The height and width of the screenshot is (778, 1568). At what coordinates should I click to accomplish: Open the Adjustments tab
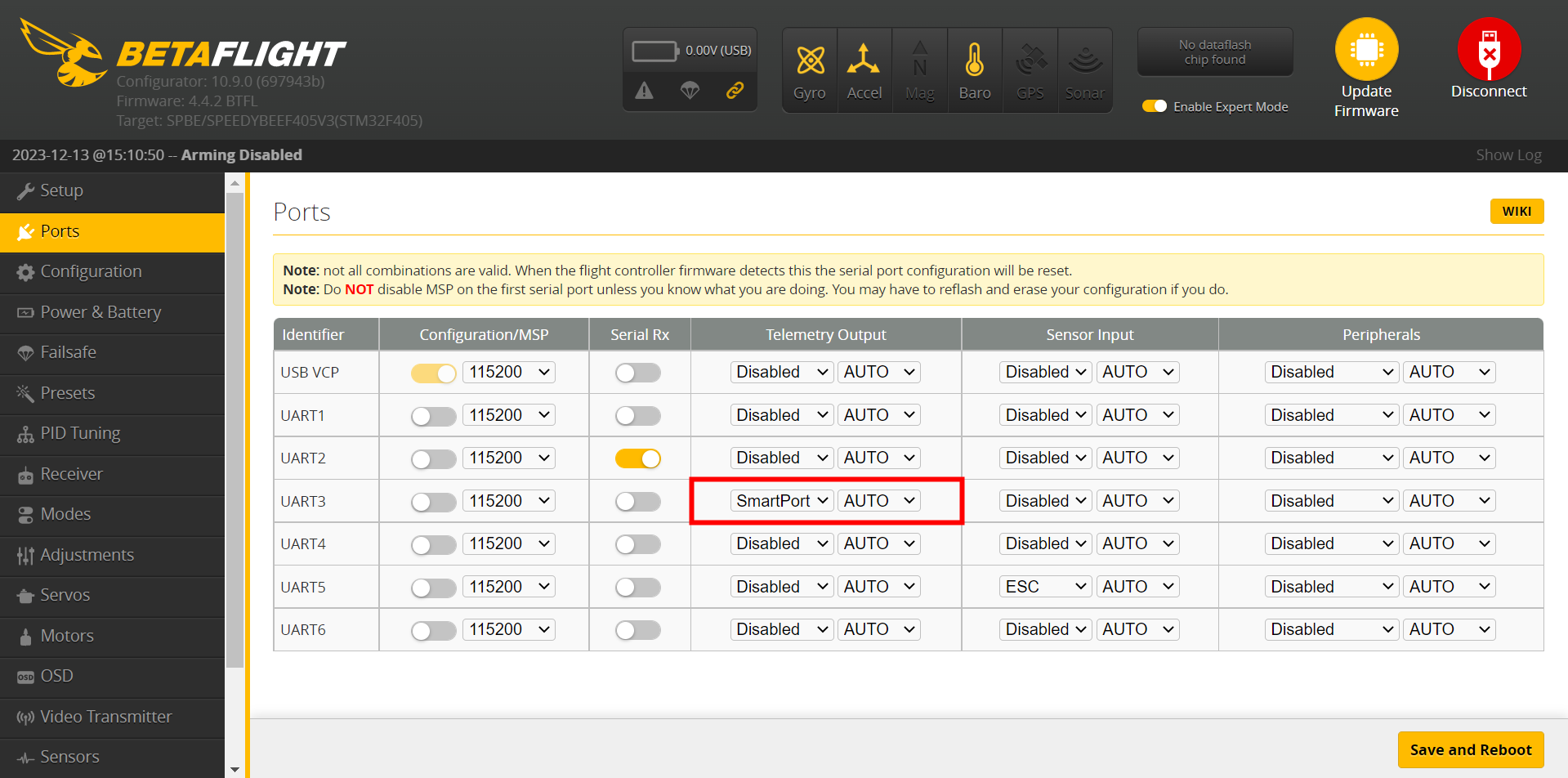(x=113, y=556)
